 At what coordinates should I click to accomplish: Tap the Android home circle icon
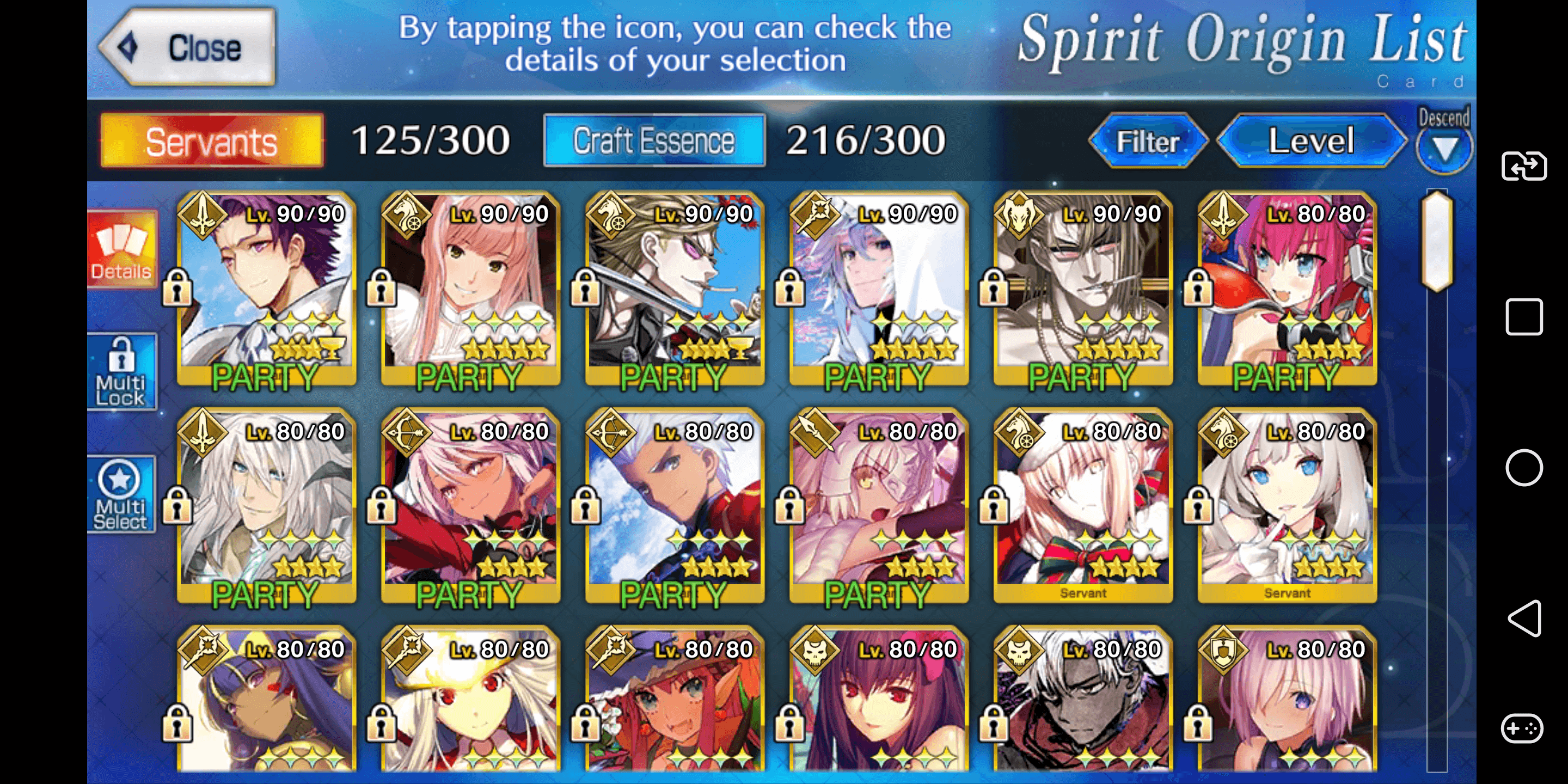coord(1523,468)
